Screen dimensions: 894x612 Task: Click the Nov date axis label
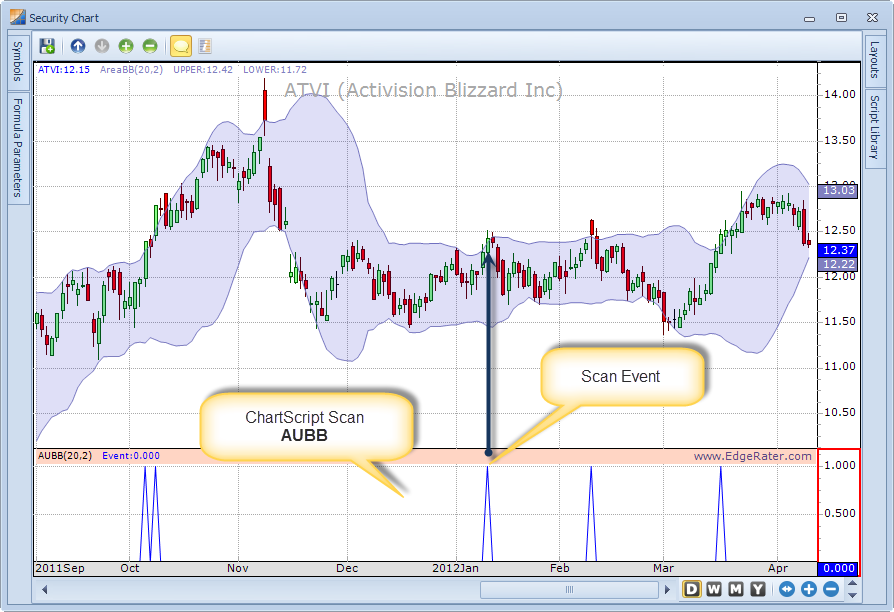238,569
